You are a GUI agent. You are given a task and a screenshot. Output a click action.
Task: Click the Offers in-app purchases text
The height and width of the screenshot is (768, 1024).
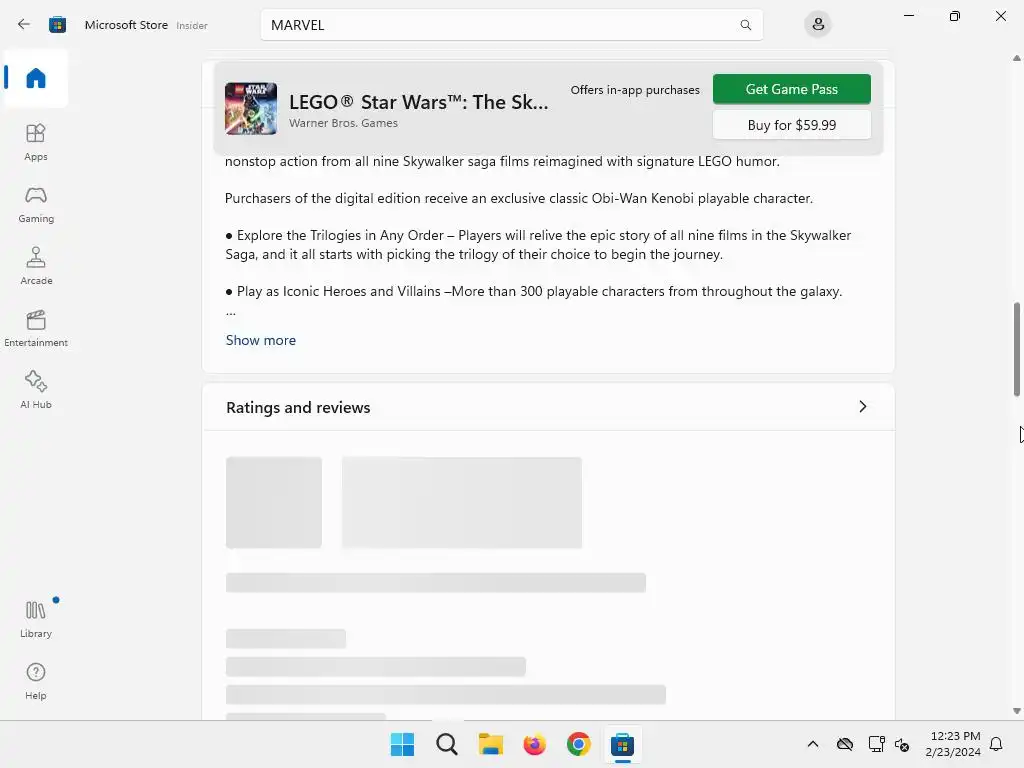click(635, 90)
